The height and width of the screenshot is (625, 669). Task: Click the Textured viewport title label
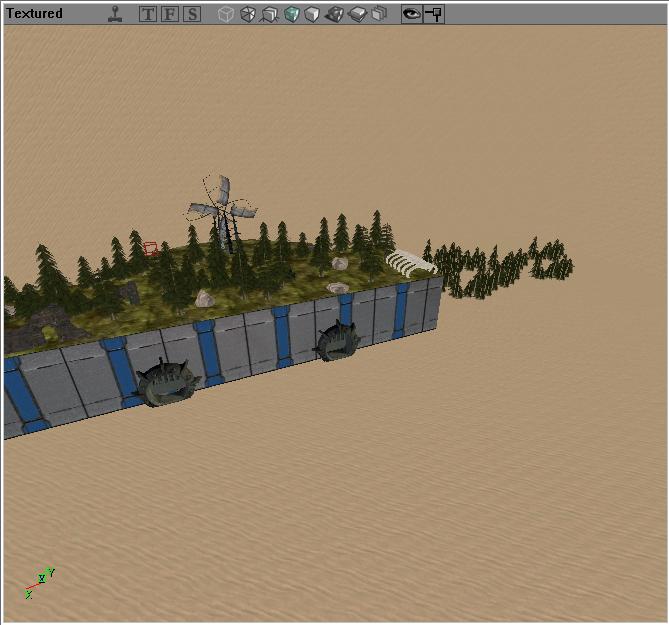click(x=35, y=14)
